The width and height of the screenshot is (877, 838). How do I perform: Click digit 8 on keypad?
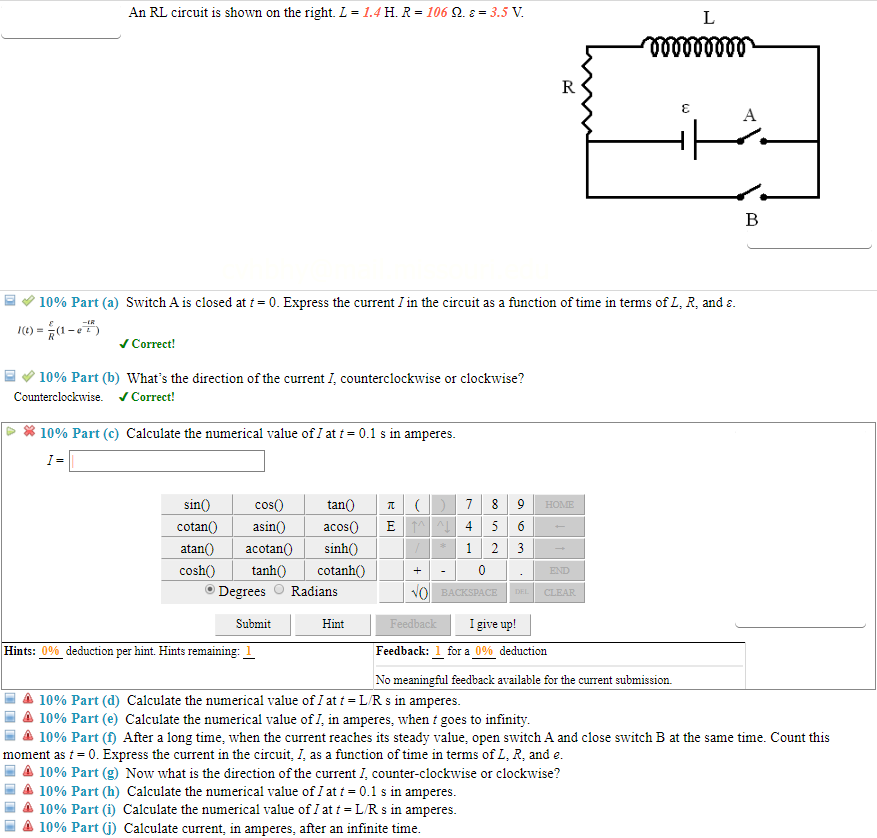click(x=495, y=505)
